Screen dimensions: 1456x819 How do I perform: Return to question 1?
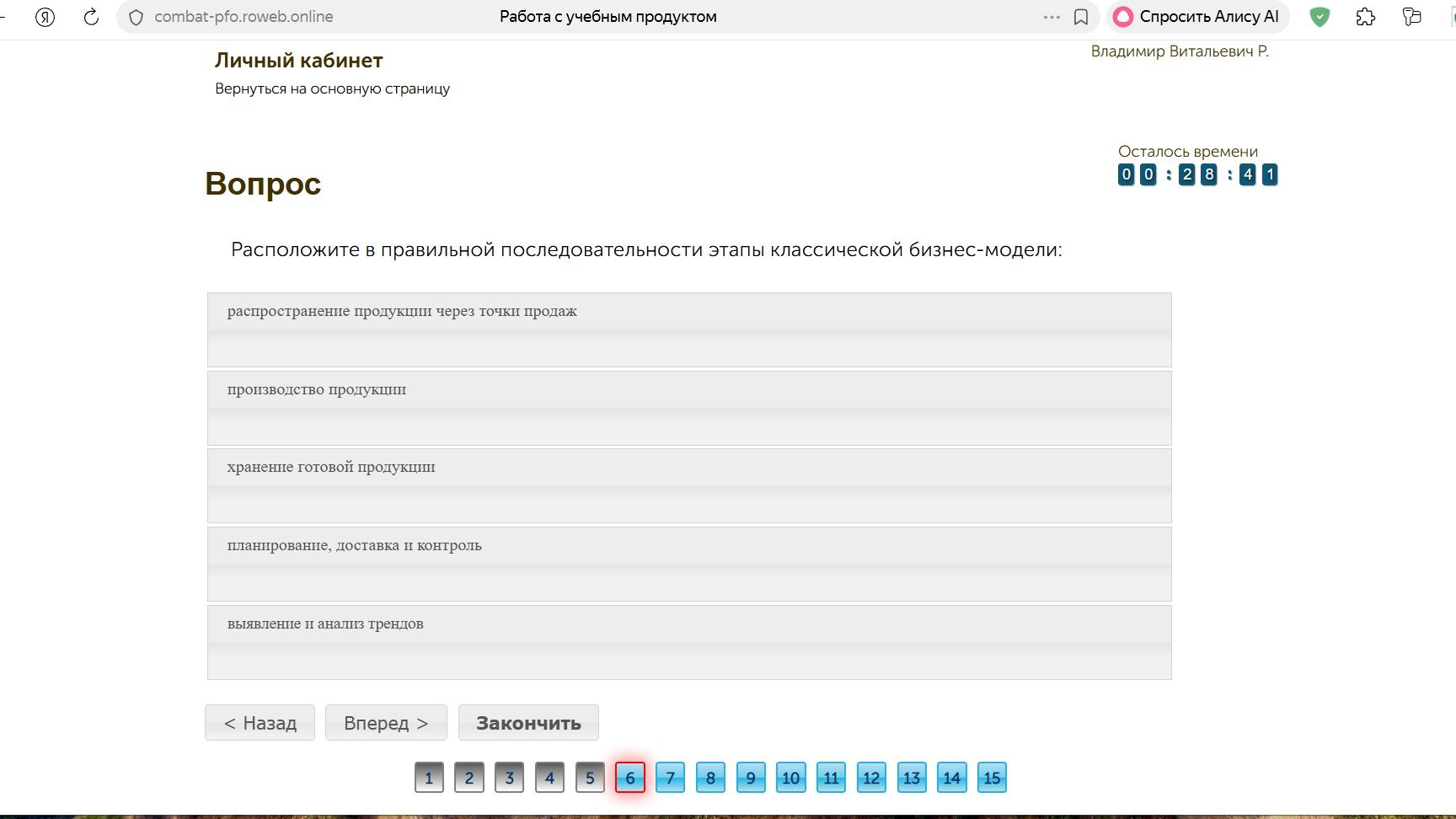pos(429,778)
